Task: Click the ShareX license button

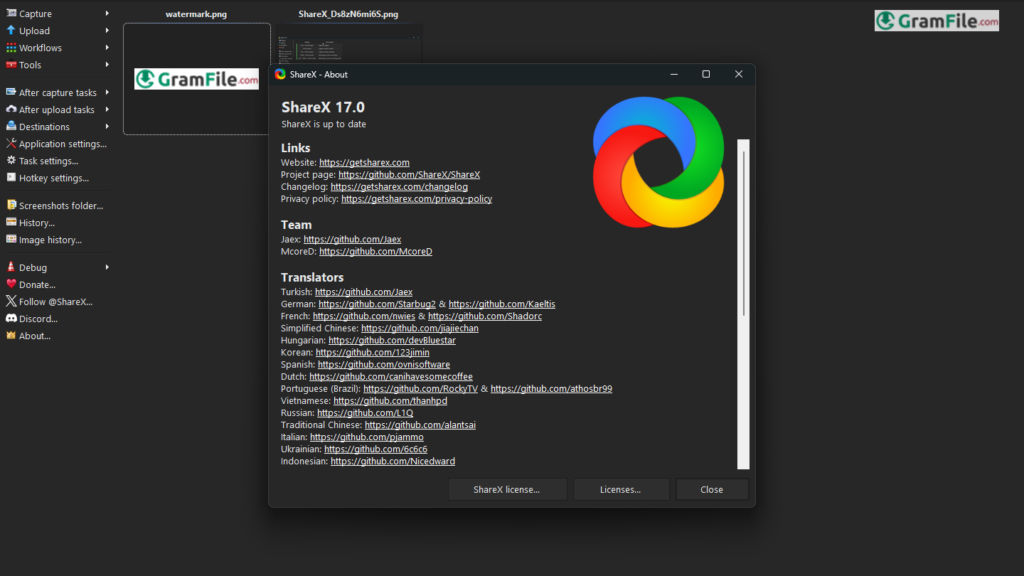Action: coord(507,489)
